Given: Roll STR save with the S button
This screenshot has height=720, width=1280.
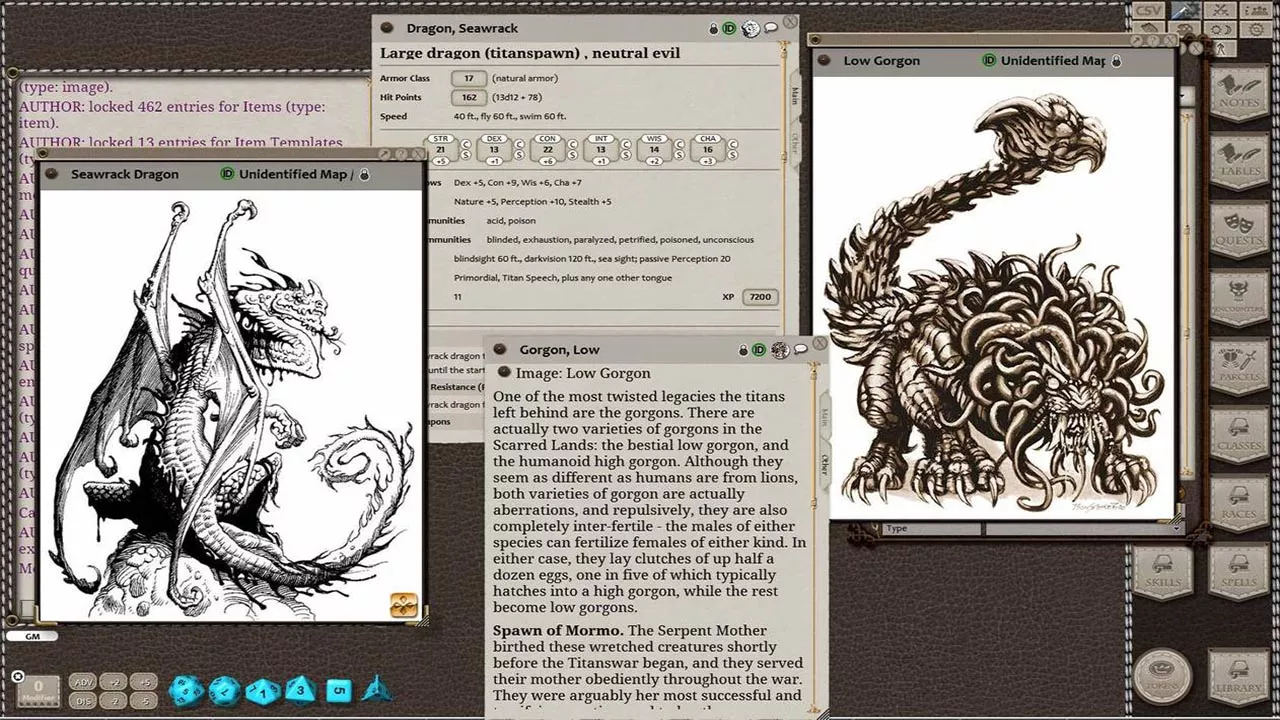Looking at the screenshot, I should pos(466,155).
